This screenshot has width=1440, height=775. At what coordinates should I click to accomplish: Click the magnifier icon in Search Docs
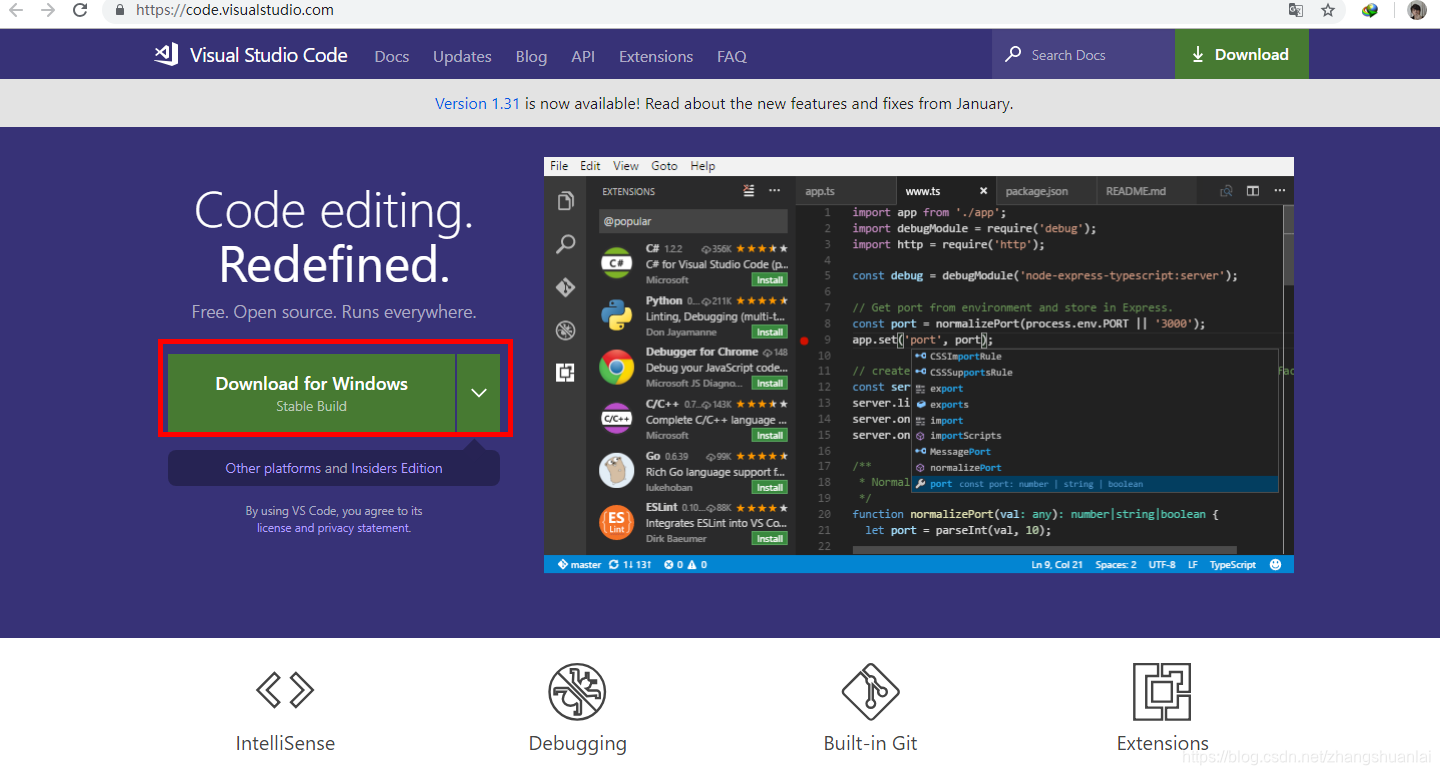tap(1013, 54)
